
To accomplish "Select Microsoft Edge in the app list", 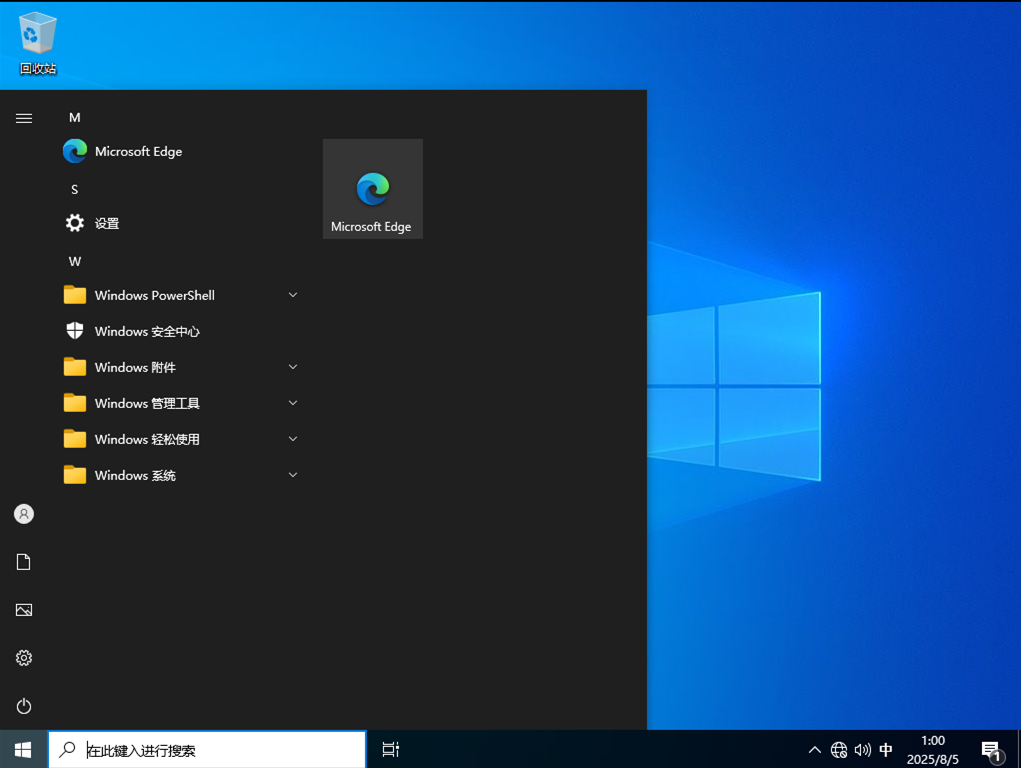I will point(137,151).
